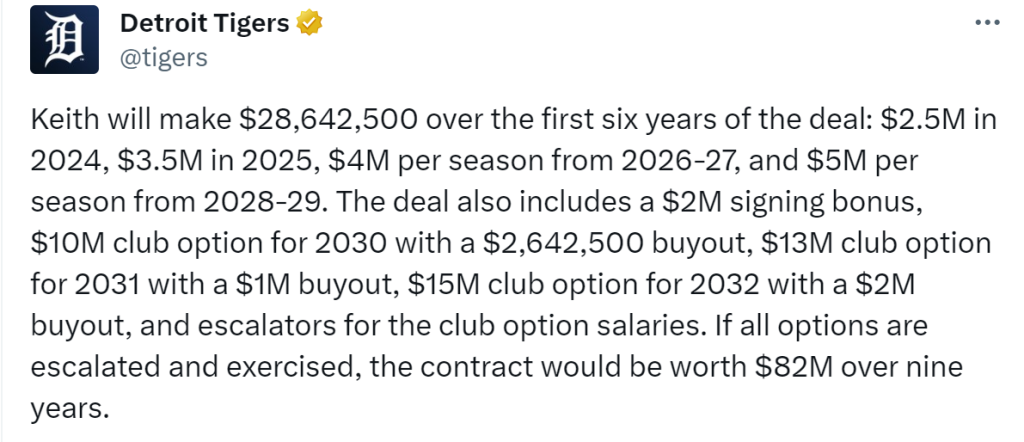1024x442 pixels.
Task: Click the Detroit Tigers display name
Action: [x=204, y=24]
